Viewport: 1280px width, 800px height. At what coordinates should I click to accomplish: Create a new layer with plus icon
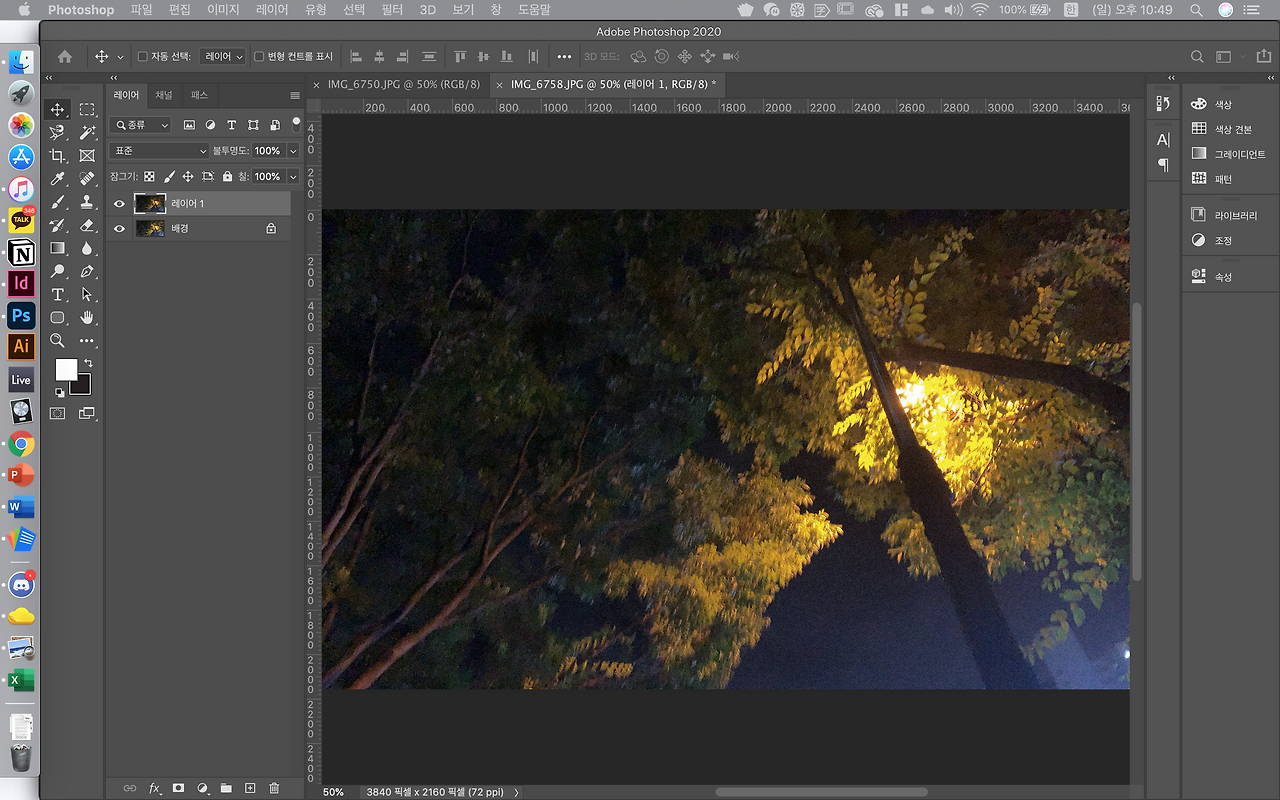tap(250, 788)
